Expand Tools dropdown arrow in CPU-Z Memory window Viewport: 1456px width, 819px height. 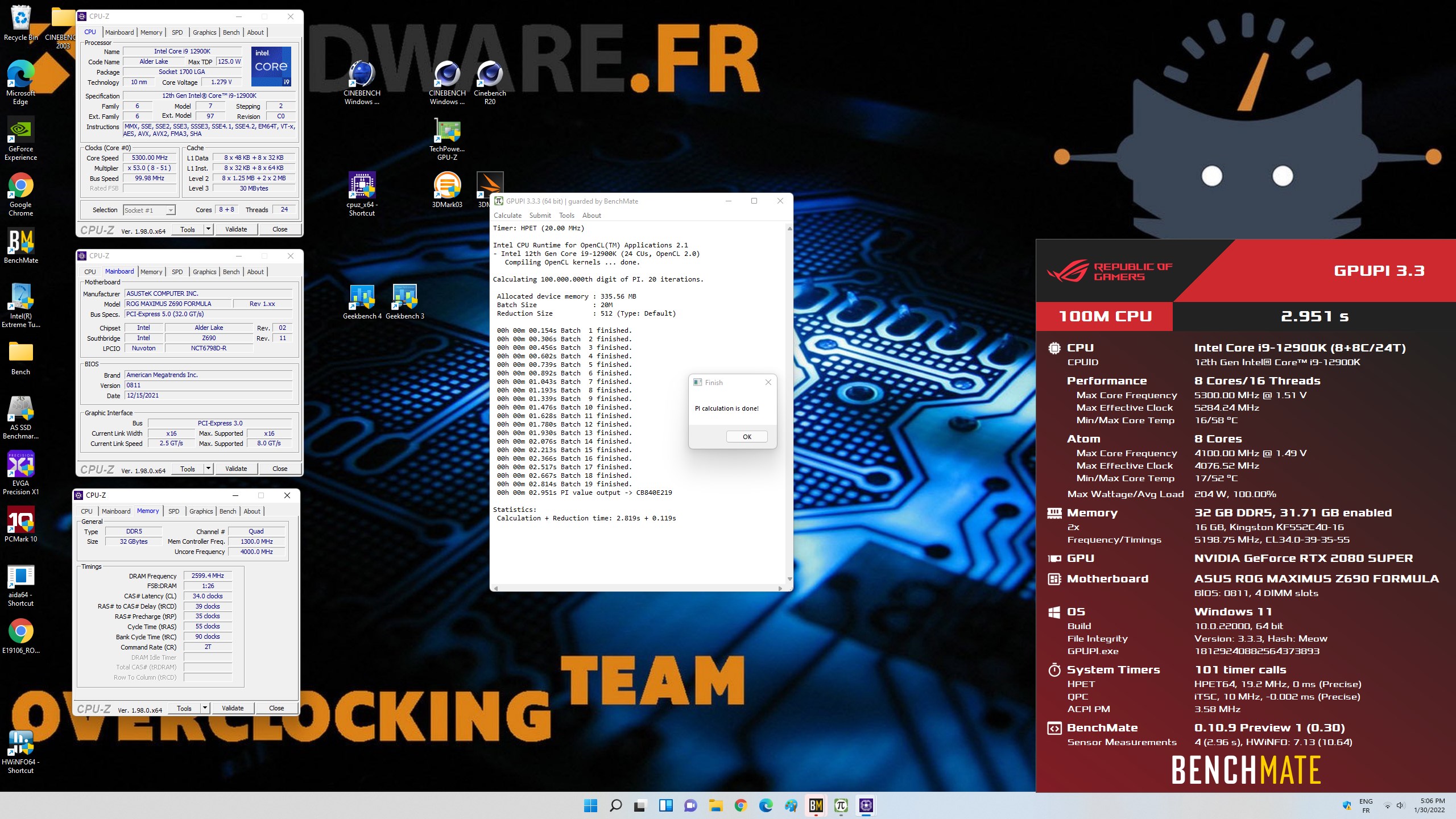(205, 708)
